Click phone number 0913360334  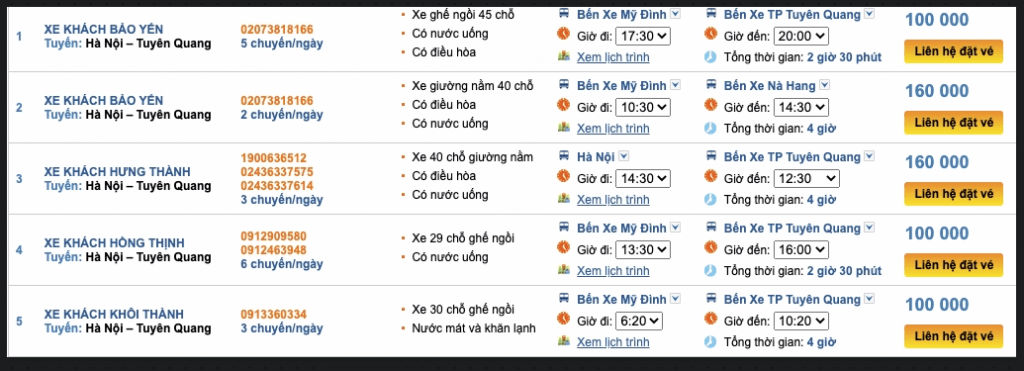(x=274, y=314)
